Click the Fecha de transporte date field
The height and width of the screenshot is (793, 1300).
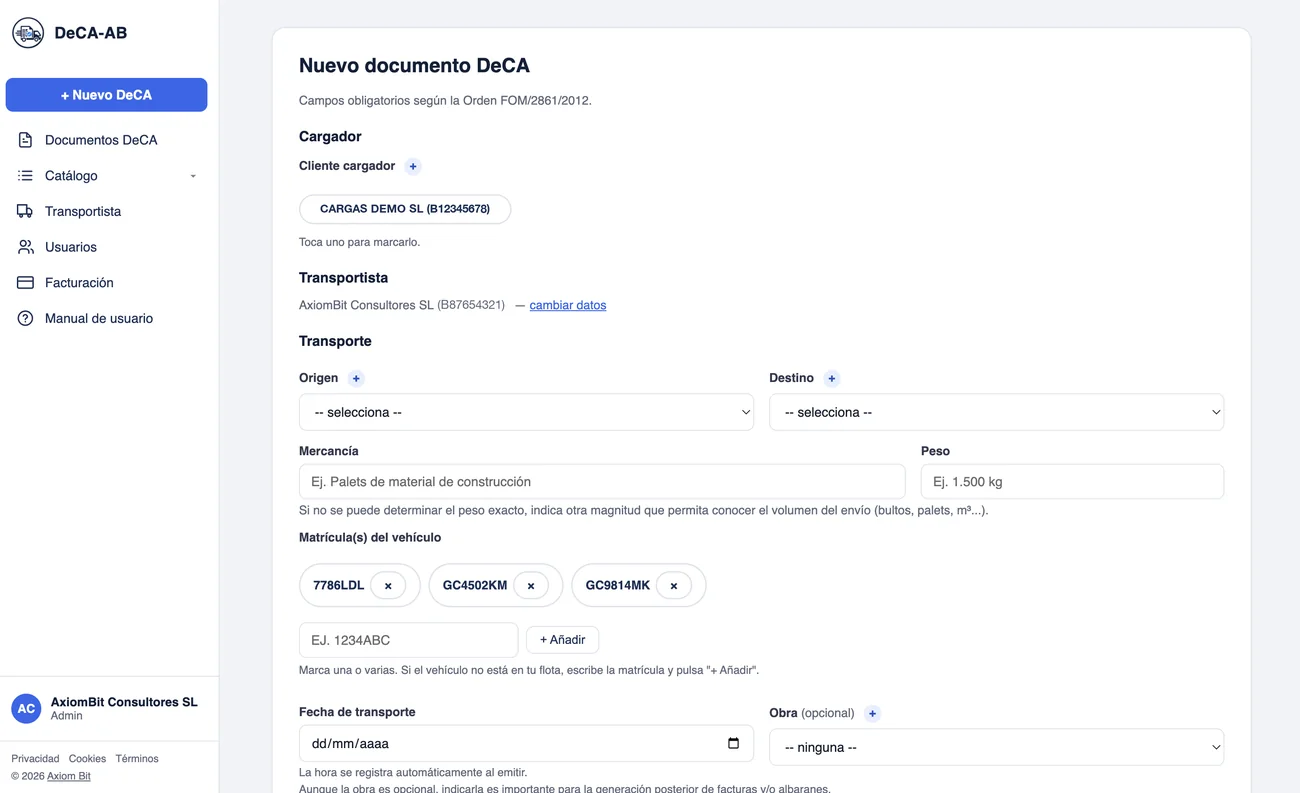pyautogui.click(x=526, y=743)
